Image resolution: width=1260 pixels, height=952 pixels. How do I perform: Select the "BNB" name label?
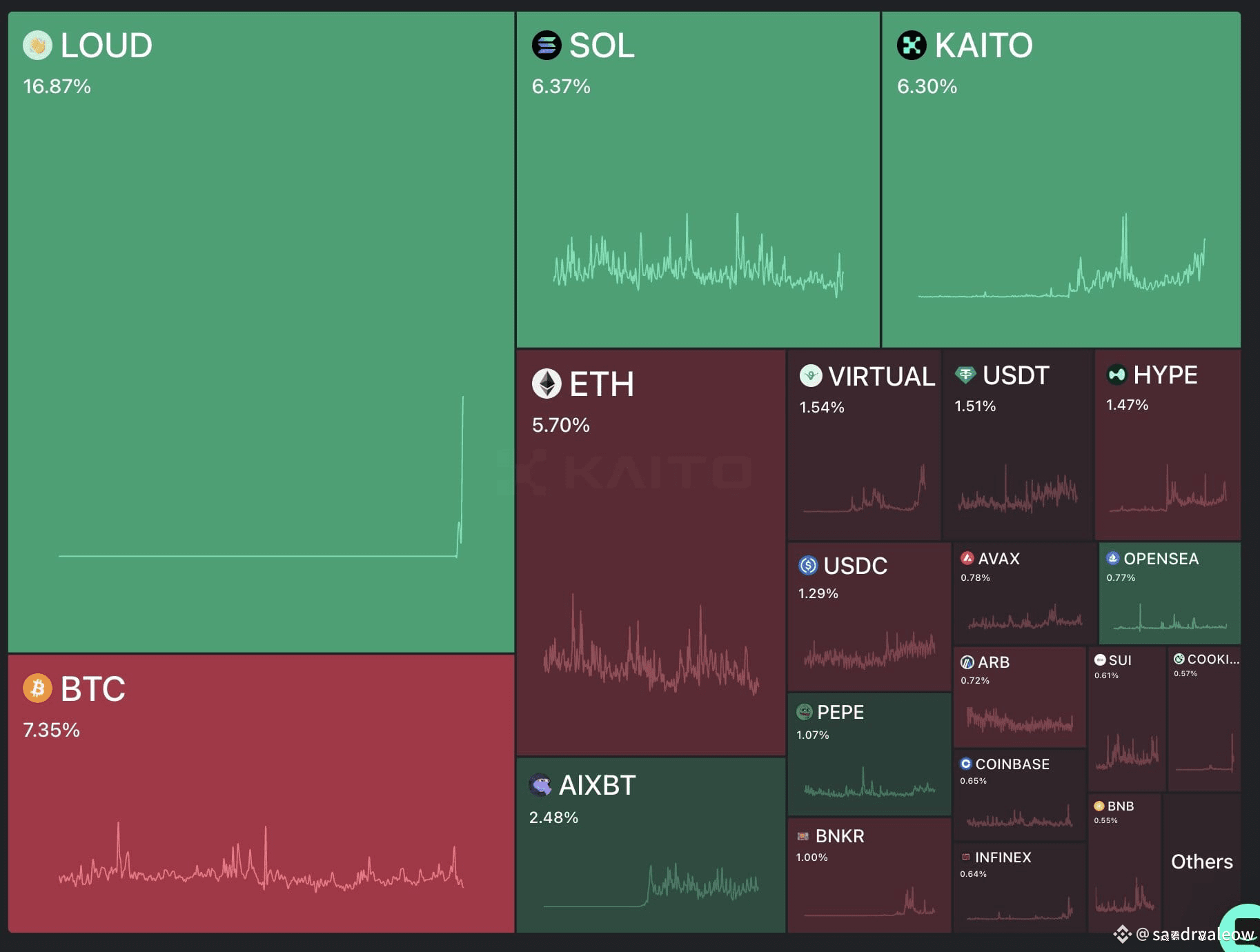1121,806
